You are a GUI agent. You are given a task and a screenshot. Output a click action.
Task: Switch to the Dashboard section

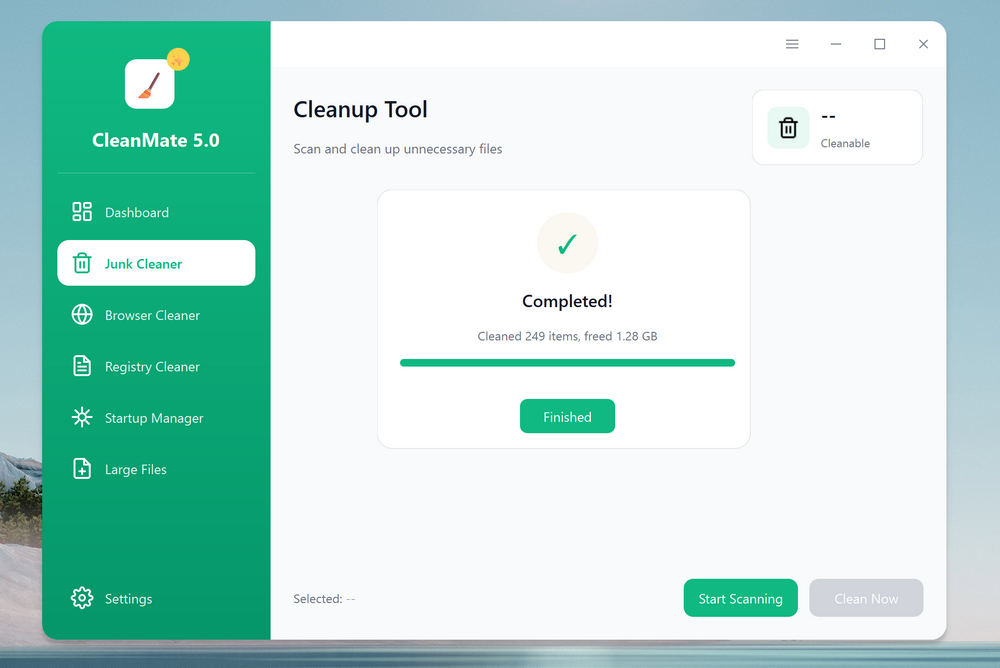pos(137,212)
